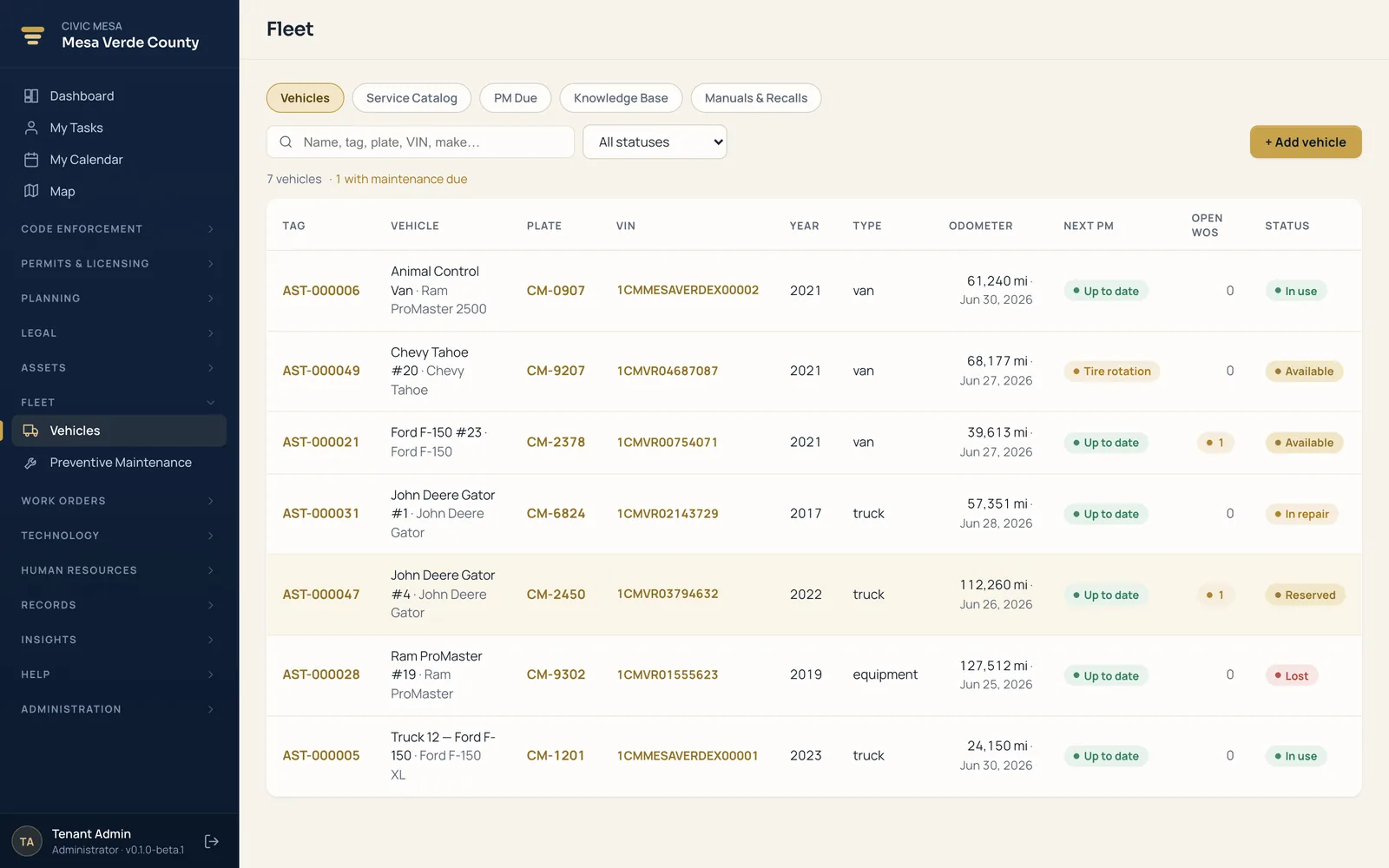Click plate CM-0907

click(556, 291)
